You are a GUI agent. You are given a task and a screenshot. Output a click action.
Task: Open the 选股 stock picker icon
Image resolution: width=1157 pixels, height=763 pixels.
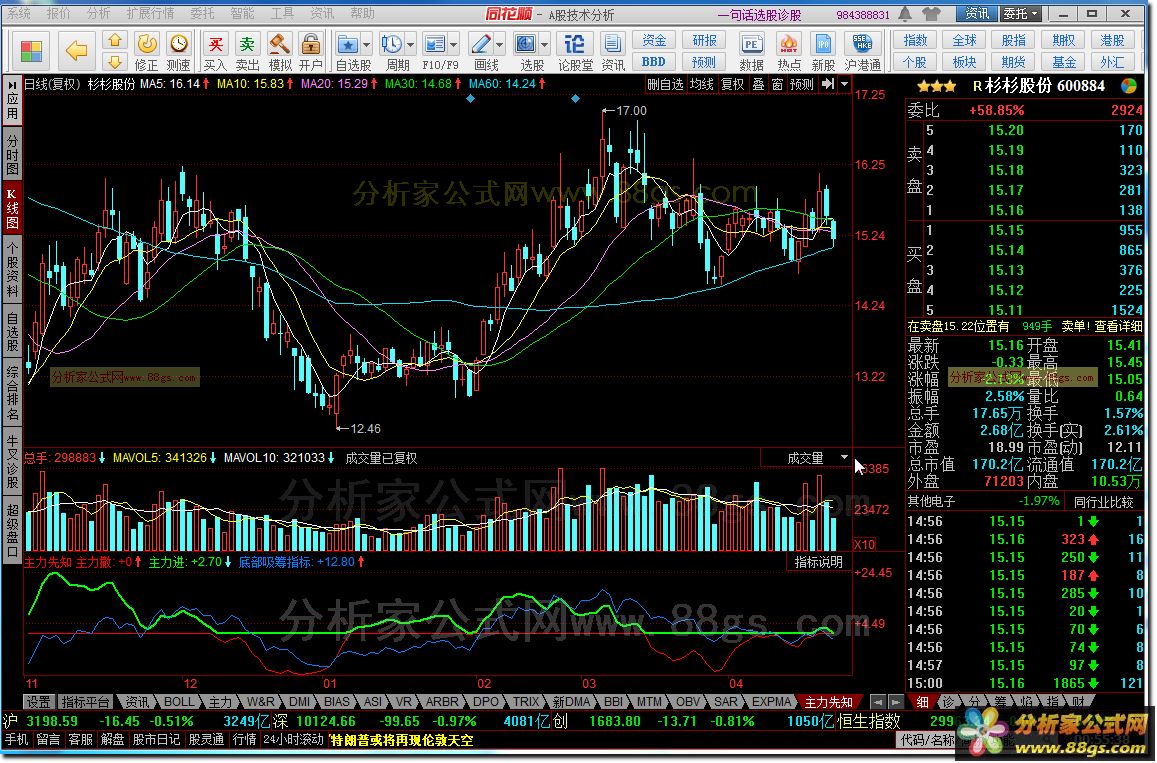click(526, 45)
